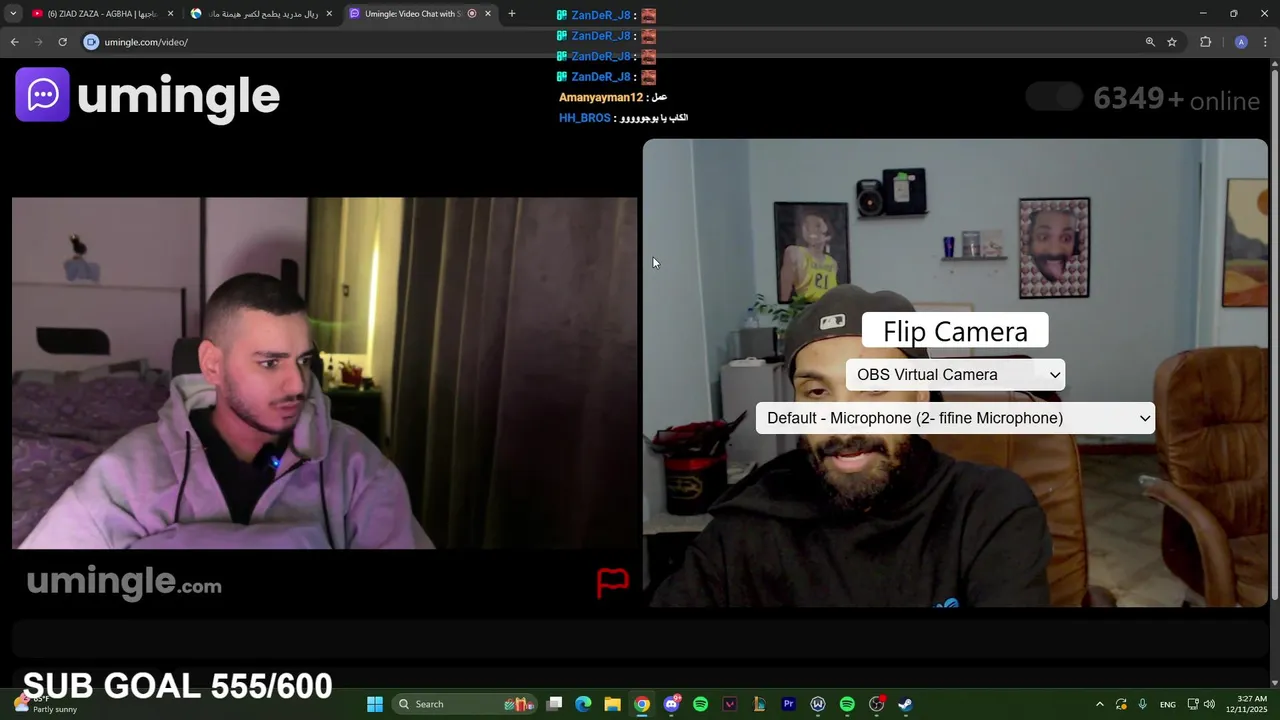The height and width of the screenshot is (720, 1280).
Task: Click the microphone icon in system tray
Action: (x=1142, y=704)
